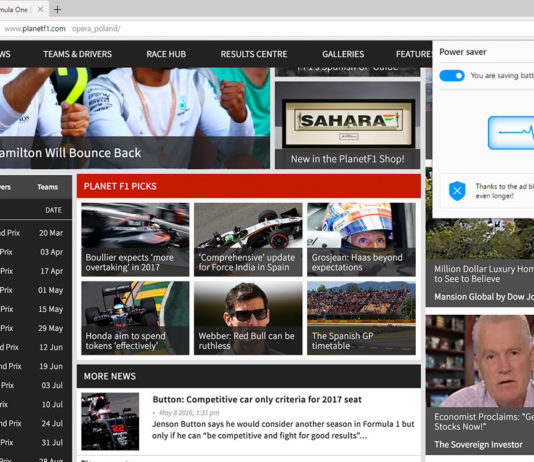Viewport: 534px width, 462px height.
Task: Open the Race Hub menu
Action: tap(166, 54)
